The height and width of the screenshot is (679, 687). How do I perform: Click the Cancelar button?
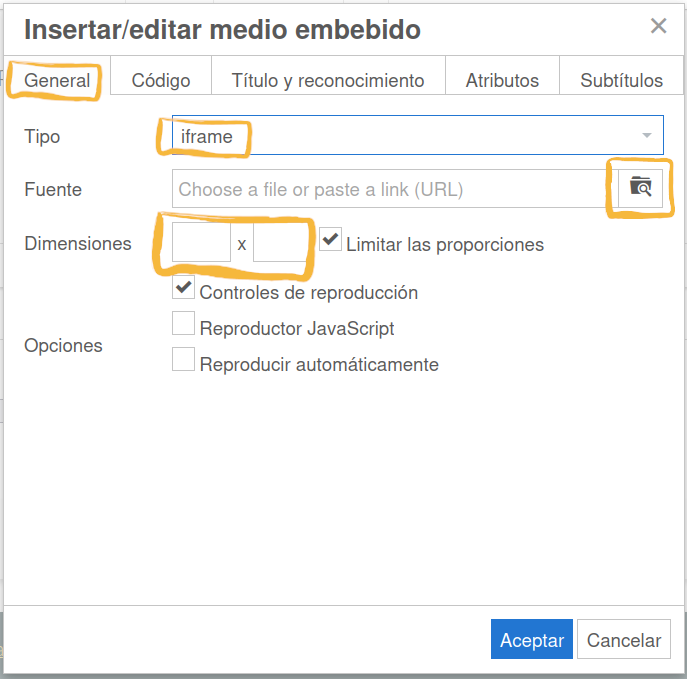624,640
